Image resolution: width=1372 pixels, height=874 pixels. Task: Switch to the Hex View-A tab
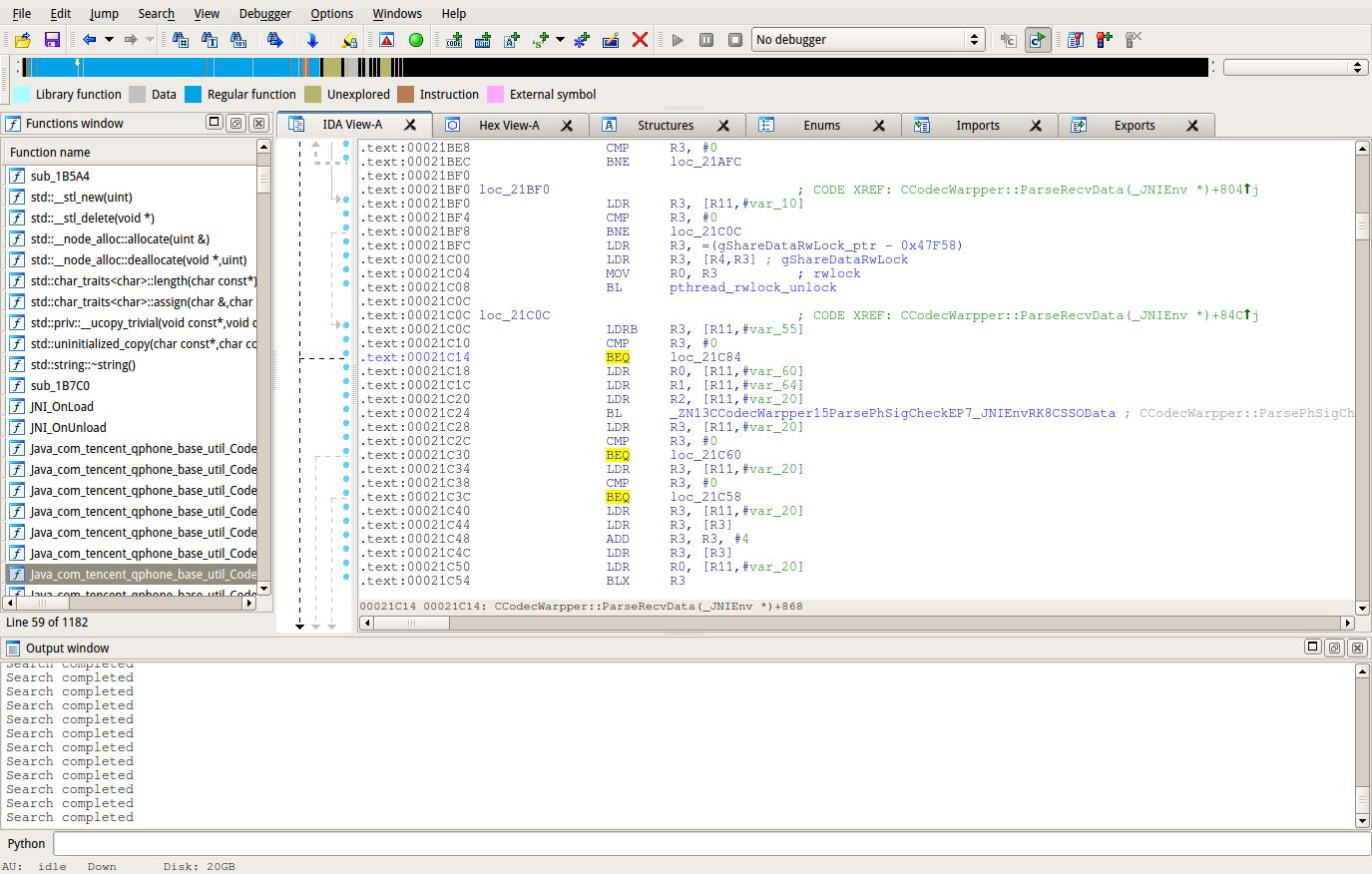(x=508, y=125)
